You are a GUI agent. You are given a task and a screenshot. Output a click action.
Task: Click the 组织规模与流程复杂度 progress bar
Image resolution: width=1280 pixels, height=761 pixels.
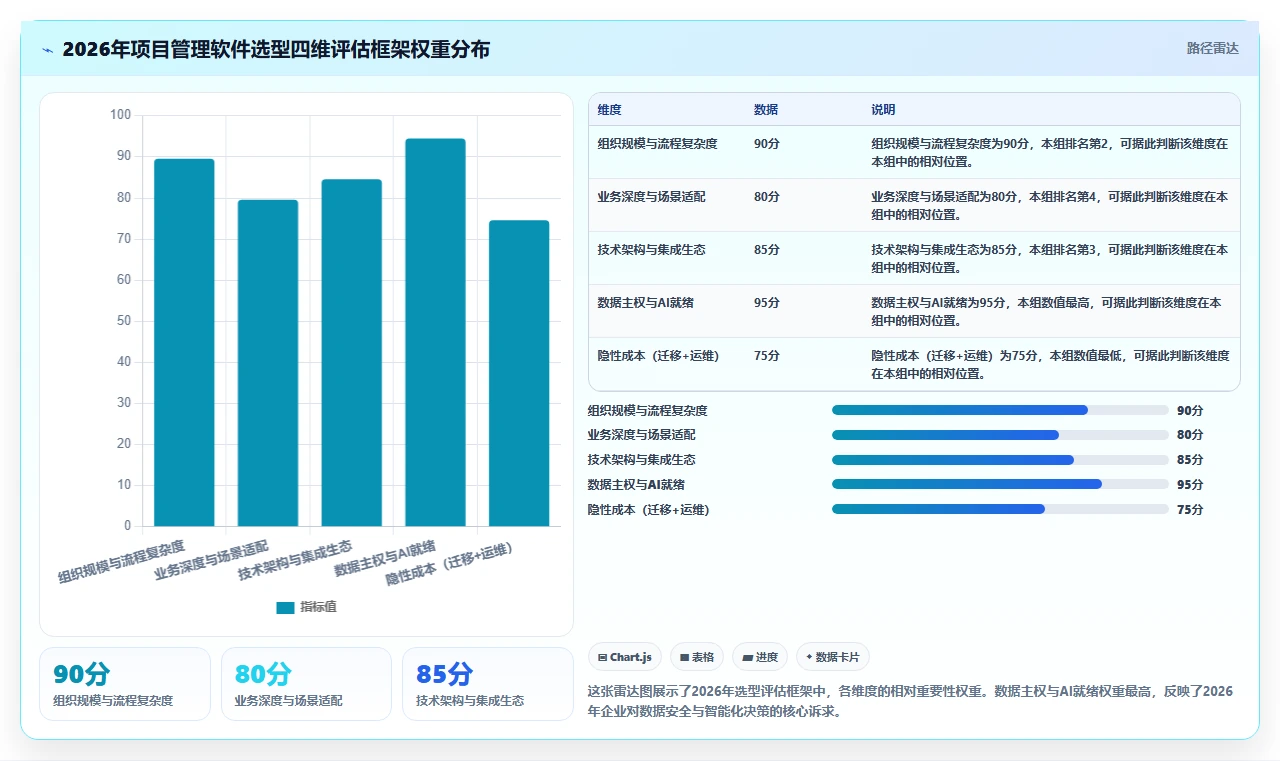coord(1000,410)
